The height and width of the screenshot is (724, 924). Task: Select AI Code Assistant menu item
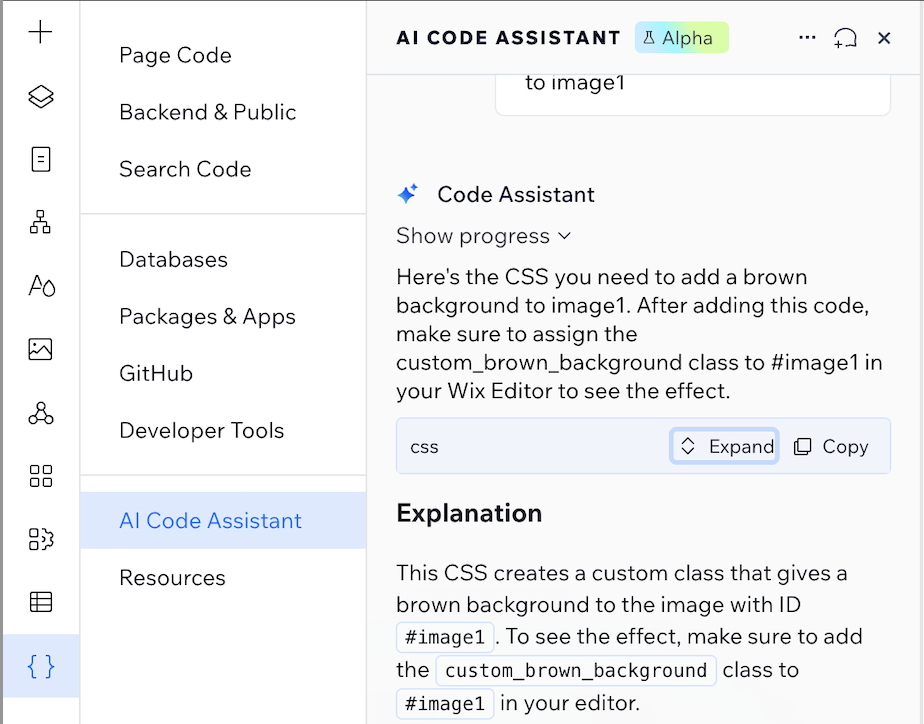[x=223, y=520]
